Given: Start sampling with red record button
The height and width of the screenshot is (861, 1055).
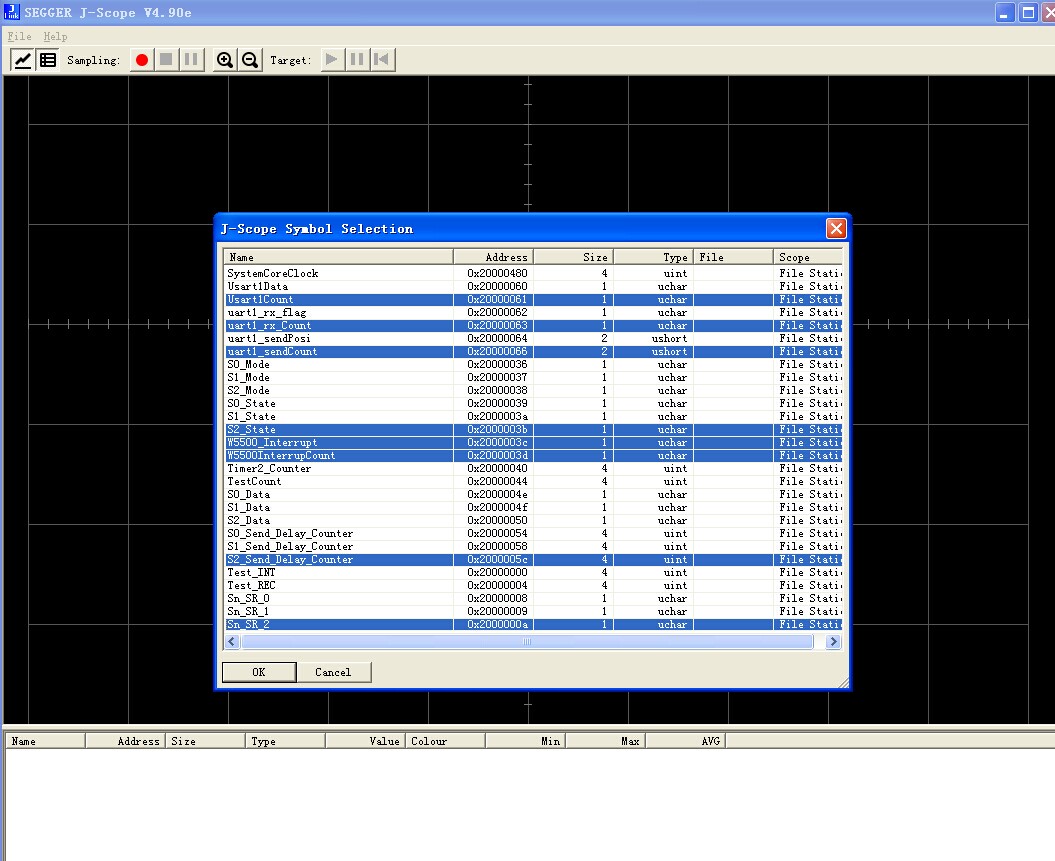Looking at the screenshot, I should (141, 60).
